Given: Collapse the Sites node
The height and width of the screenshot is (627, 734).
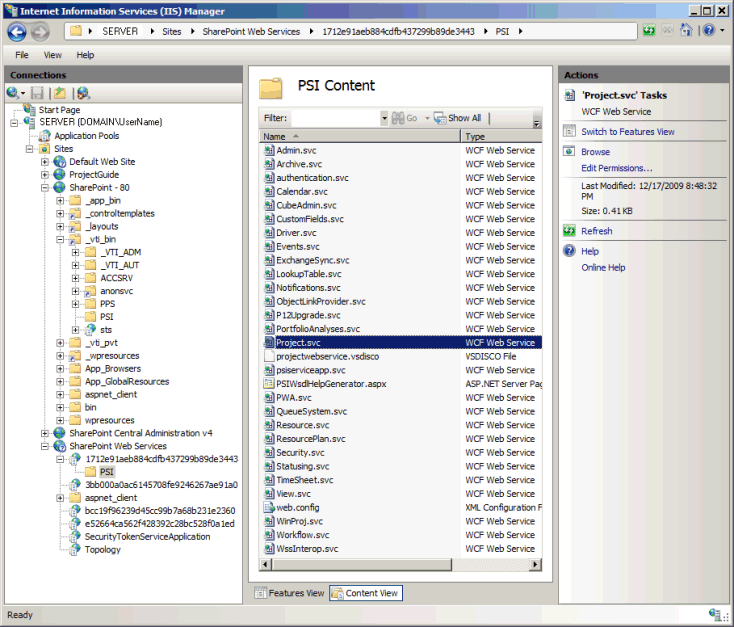Looking at the screenshot, I should pyautogui.click(x=29, y=149).
